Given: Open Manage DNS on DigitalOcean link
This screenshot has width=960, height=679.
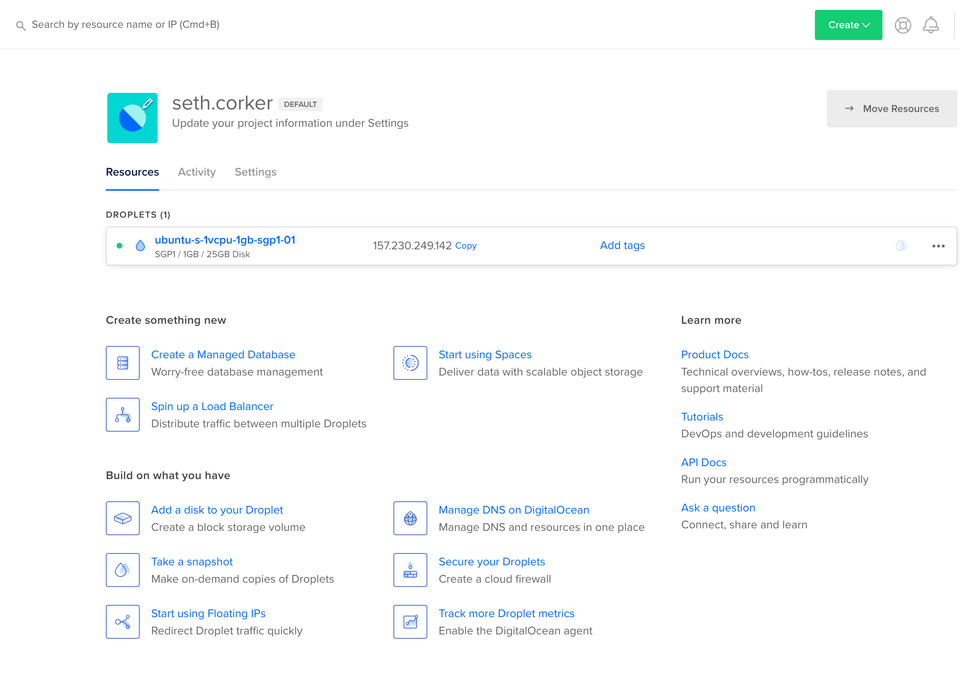Looking at the screenshot, I should tap(514, 510).
